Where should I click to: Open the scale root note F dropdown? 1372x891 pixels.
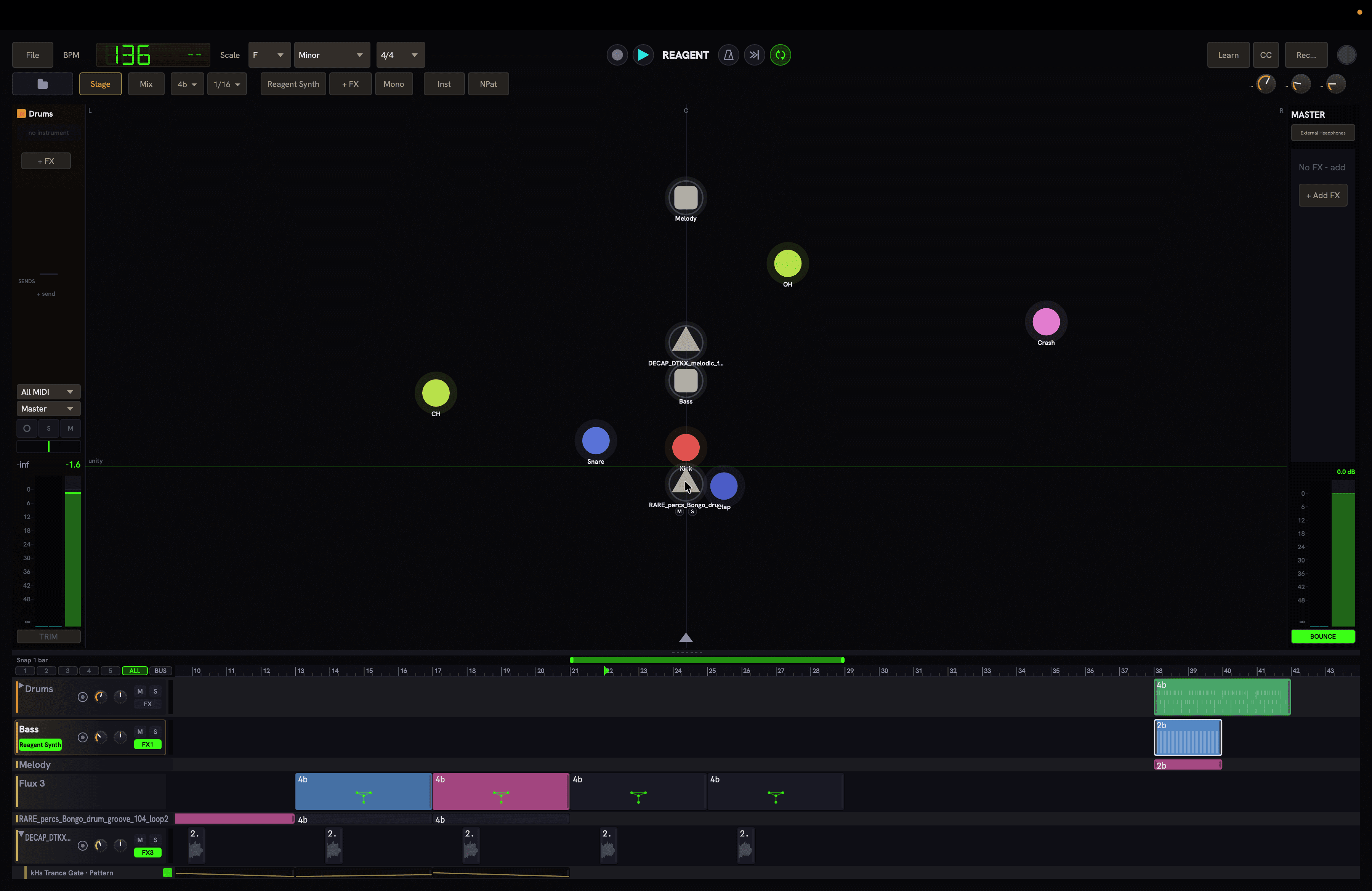point(269,55)
